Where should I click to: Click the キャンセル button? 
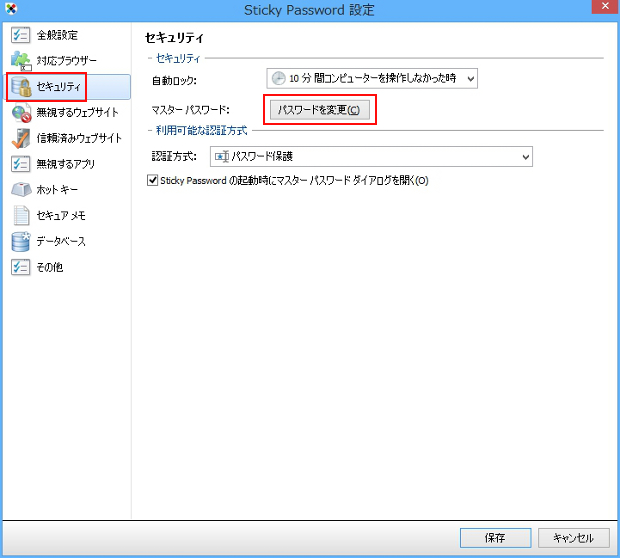click(573, 538)
